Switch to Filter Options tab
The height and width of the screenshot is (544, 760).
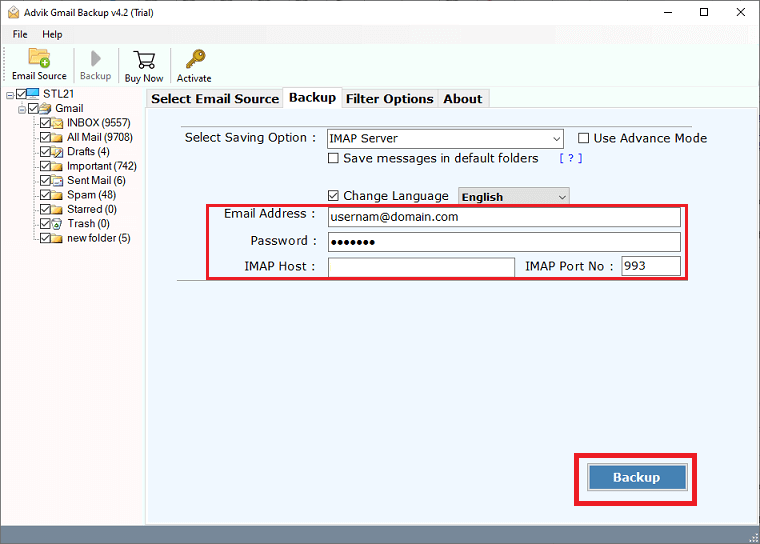click(389, 98)
